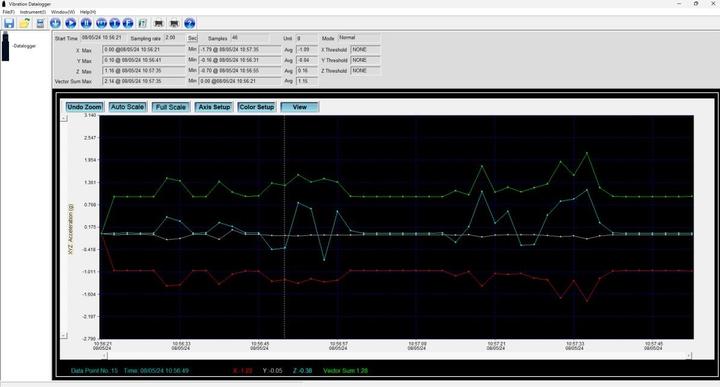Click the blue Pause round button
The height and width of the screenshot is (387, 720).
[86, 23]
